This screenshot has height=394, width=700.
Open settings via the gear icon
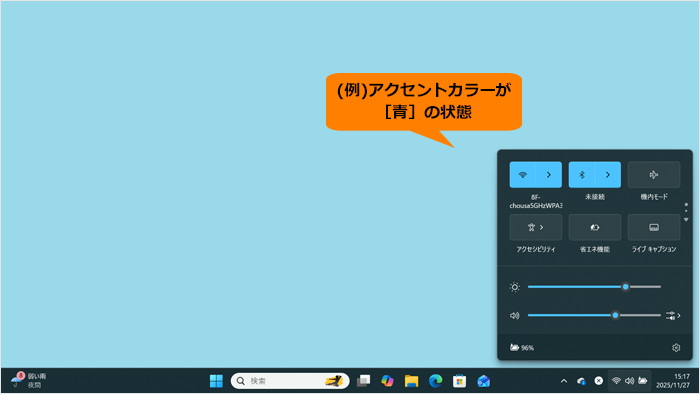click(x=676, y=348)
